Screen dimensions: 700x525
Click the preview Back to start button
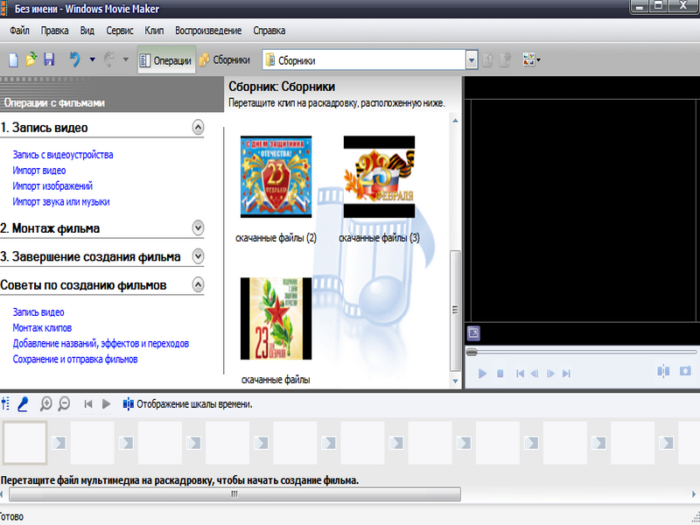[520, 373]
